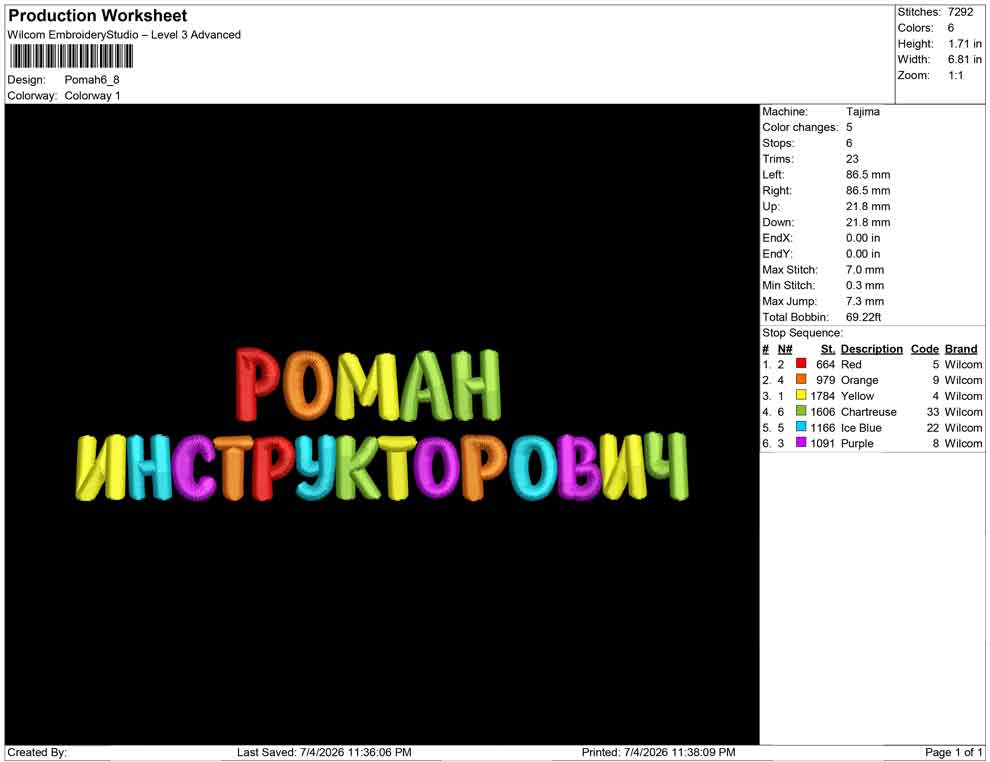
Task: Click the 'Red' description in stop sequence
Action: tap(851, 364)
